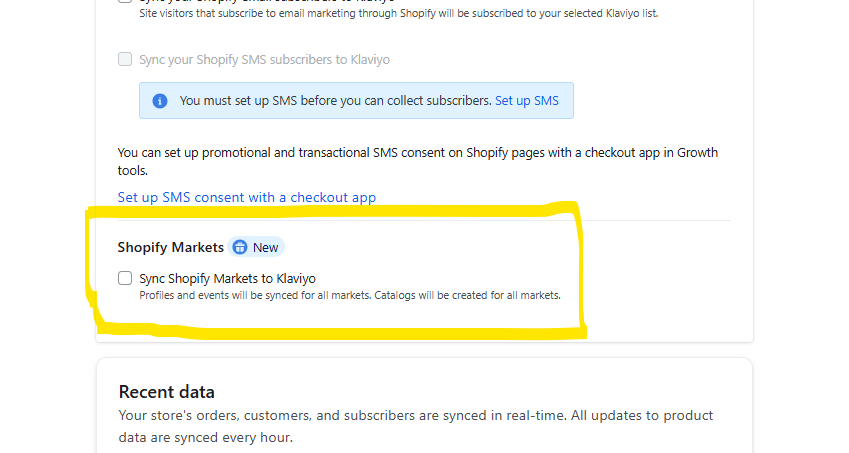Click the Recent data heading
The width and height of the screenshot is (849, 453).
coord(167,391)
